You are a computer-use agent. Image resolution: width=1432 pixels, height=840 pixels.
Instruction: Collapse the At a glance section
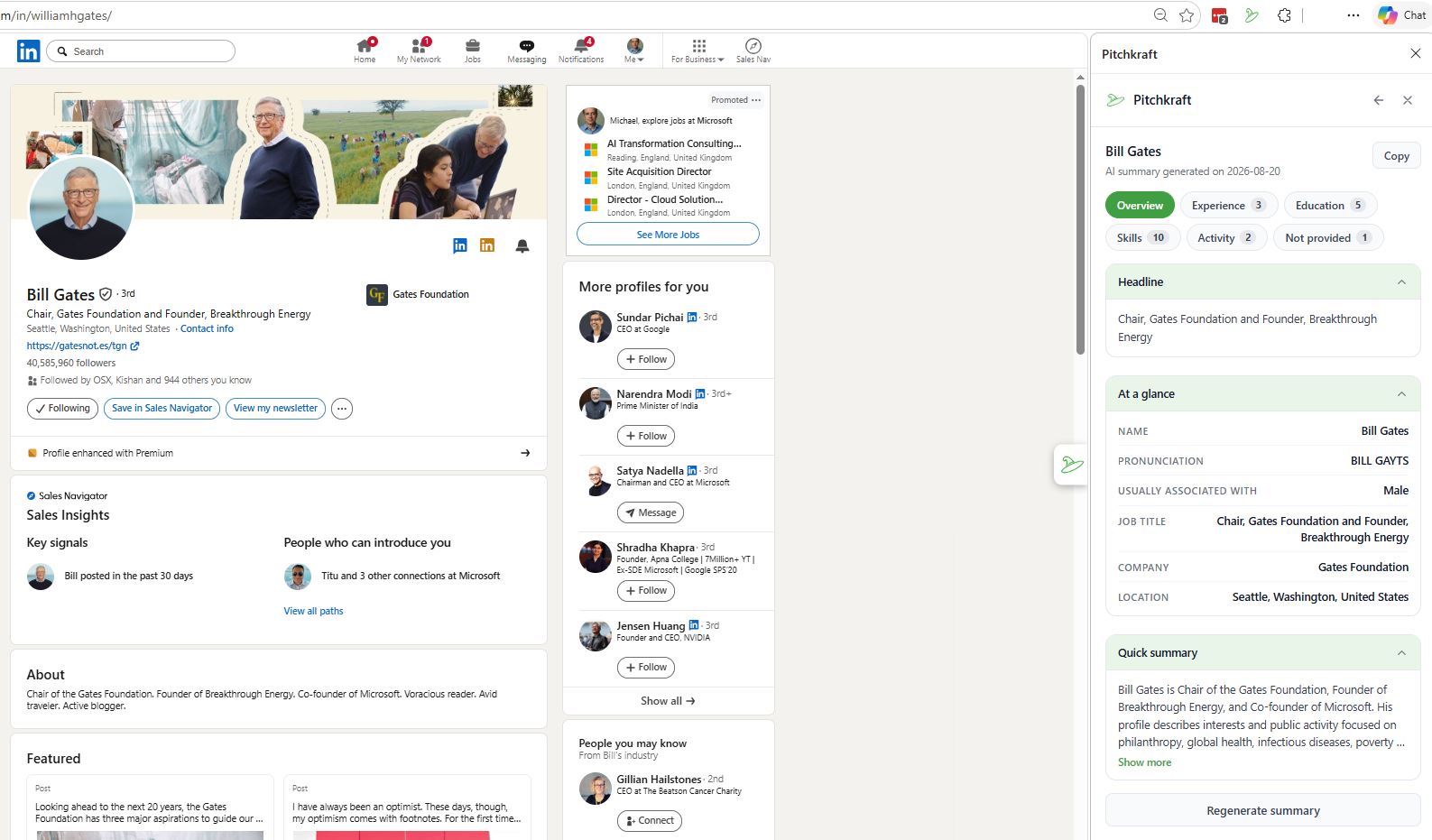(1401, 394)
